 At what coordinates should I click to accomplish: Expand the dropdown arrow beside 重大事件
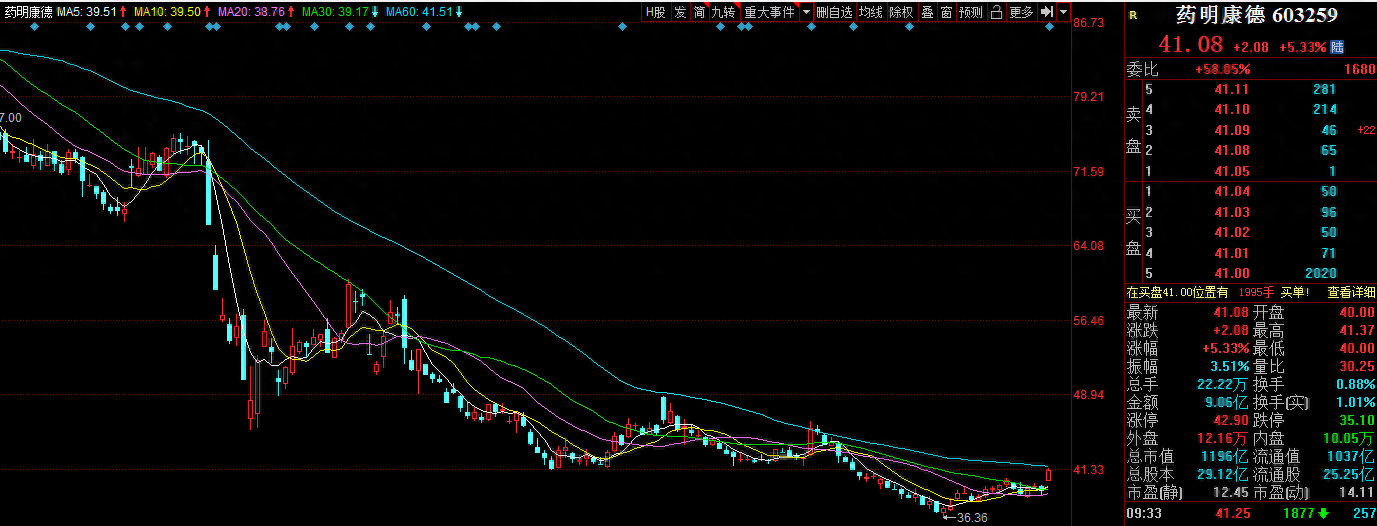806,12
